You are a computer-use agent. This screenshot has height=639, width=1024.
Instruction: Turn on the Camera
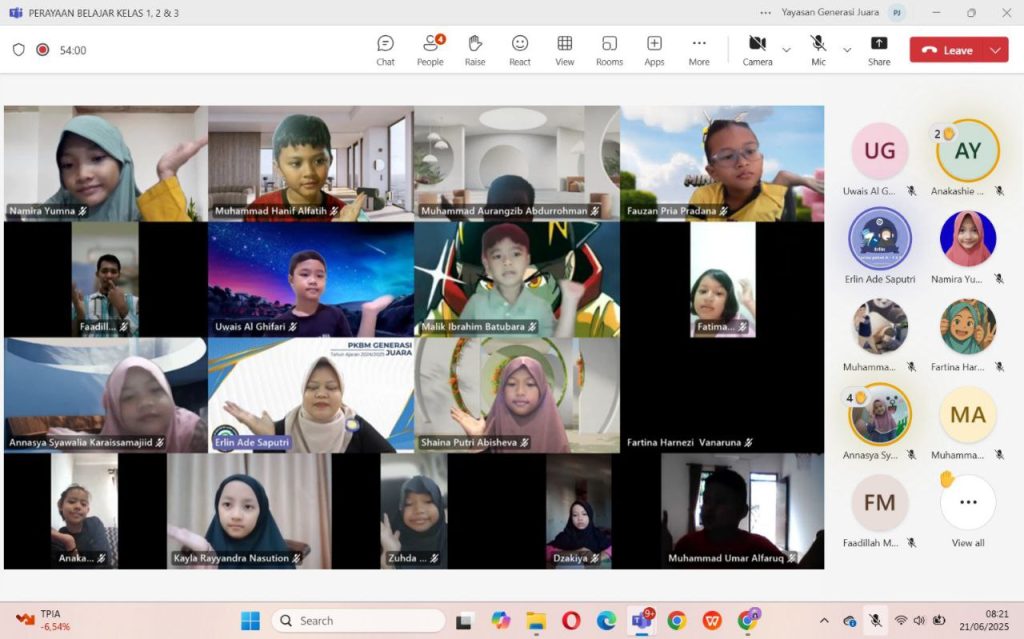tap(758, 50)
